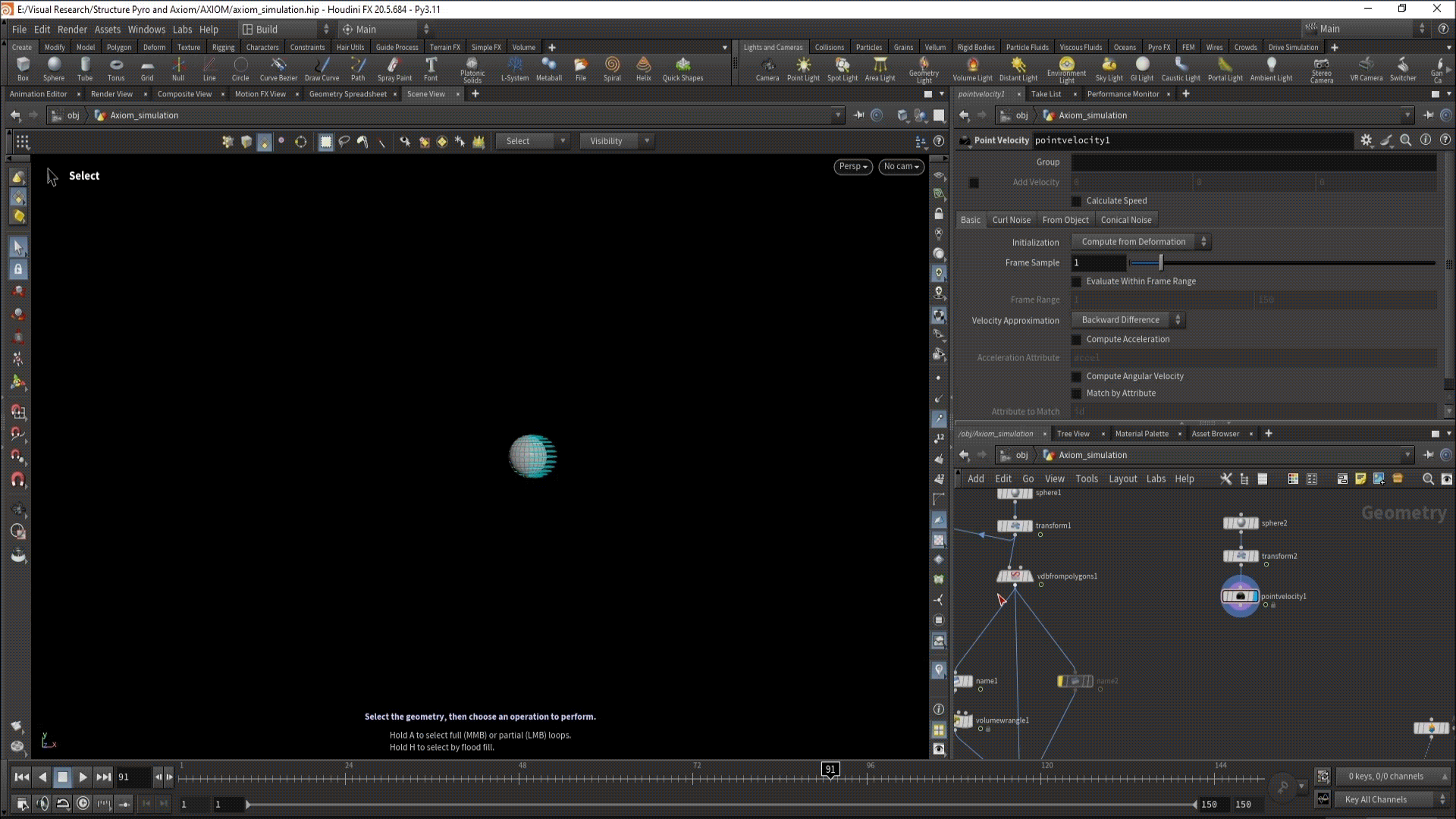Open the parameter gear settings icon
The height and width of the screenshot is (819, 1456).
(1366, 140)
